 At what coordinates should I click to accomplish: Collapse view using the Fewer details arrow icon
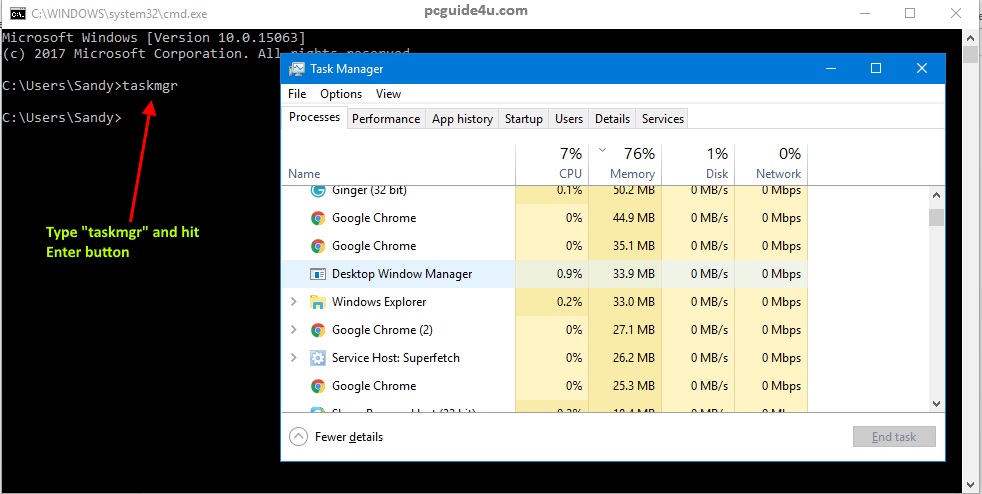[298, 437]
